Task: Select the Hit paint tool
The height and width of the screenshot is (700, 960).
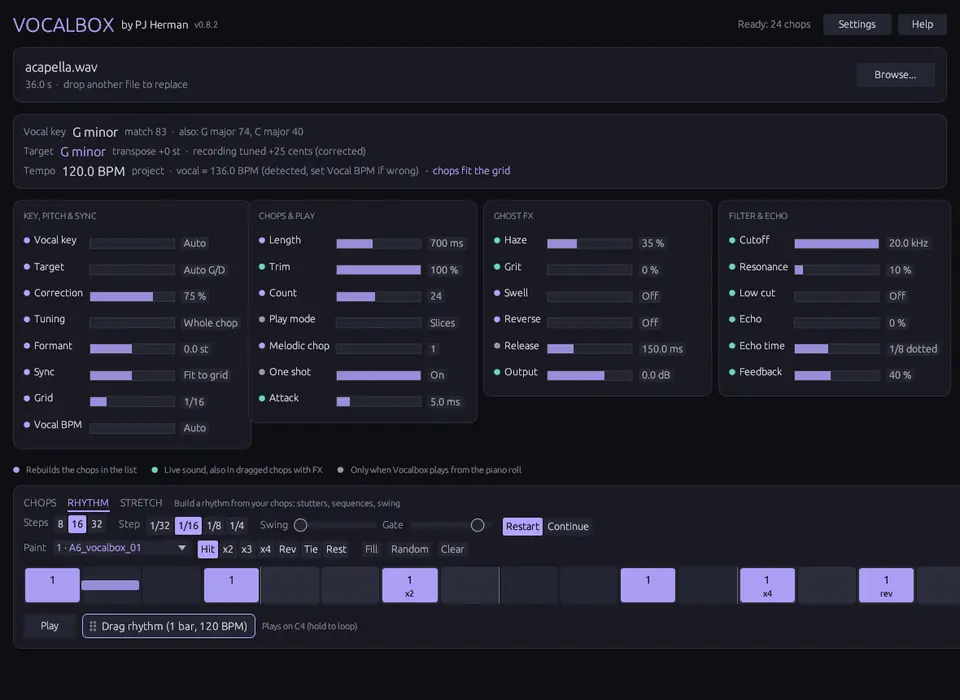Action: [208, 549]
